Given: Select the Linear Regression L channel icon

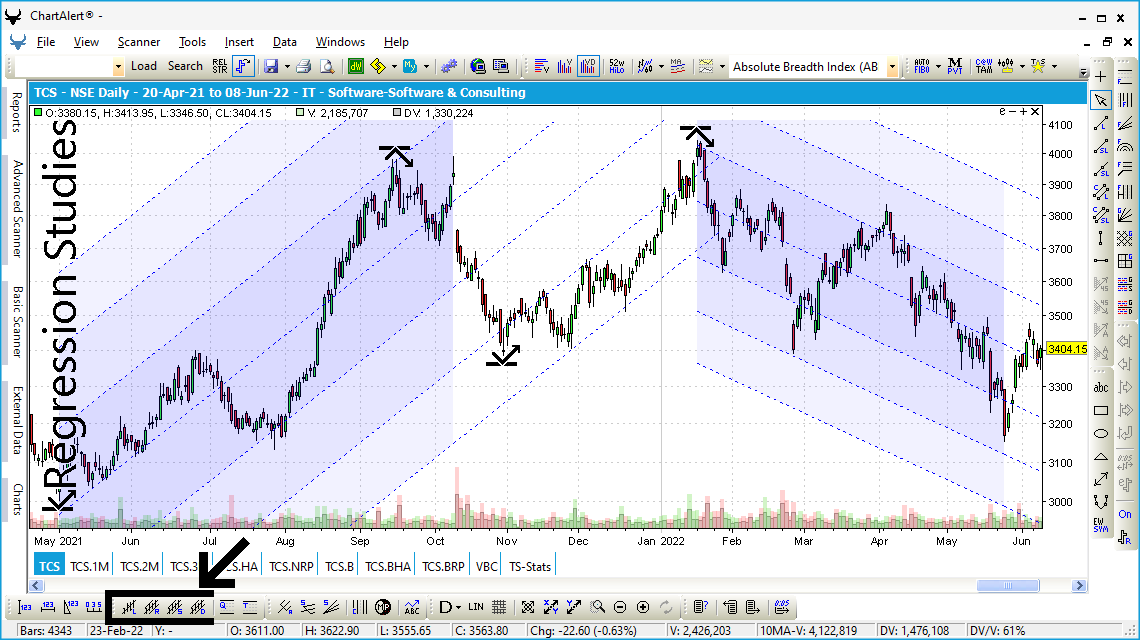Looking at the screenshot, I should (x=129, y=607).
